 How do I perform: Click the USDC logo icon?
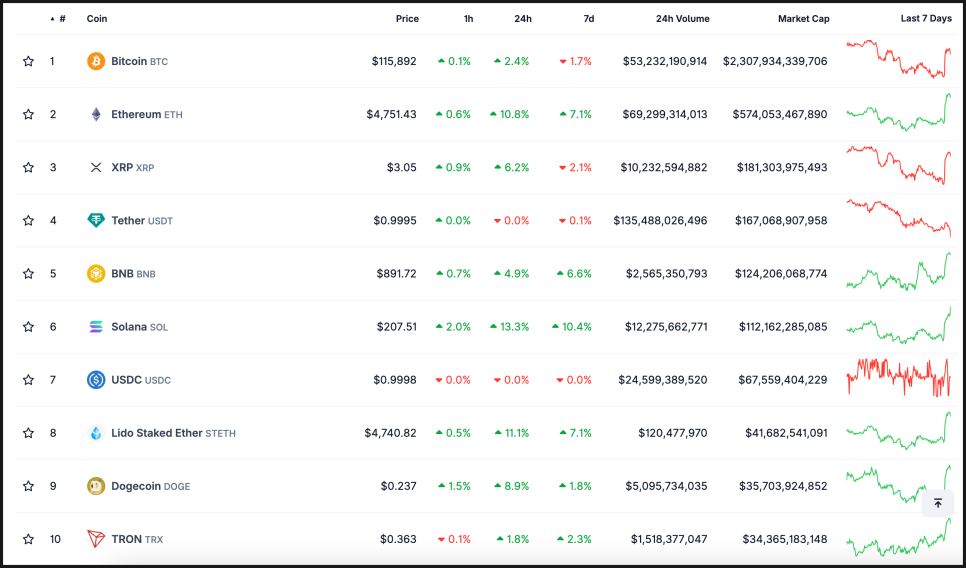point(96,379)
